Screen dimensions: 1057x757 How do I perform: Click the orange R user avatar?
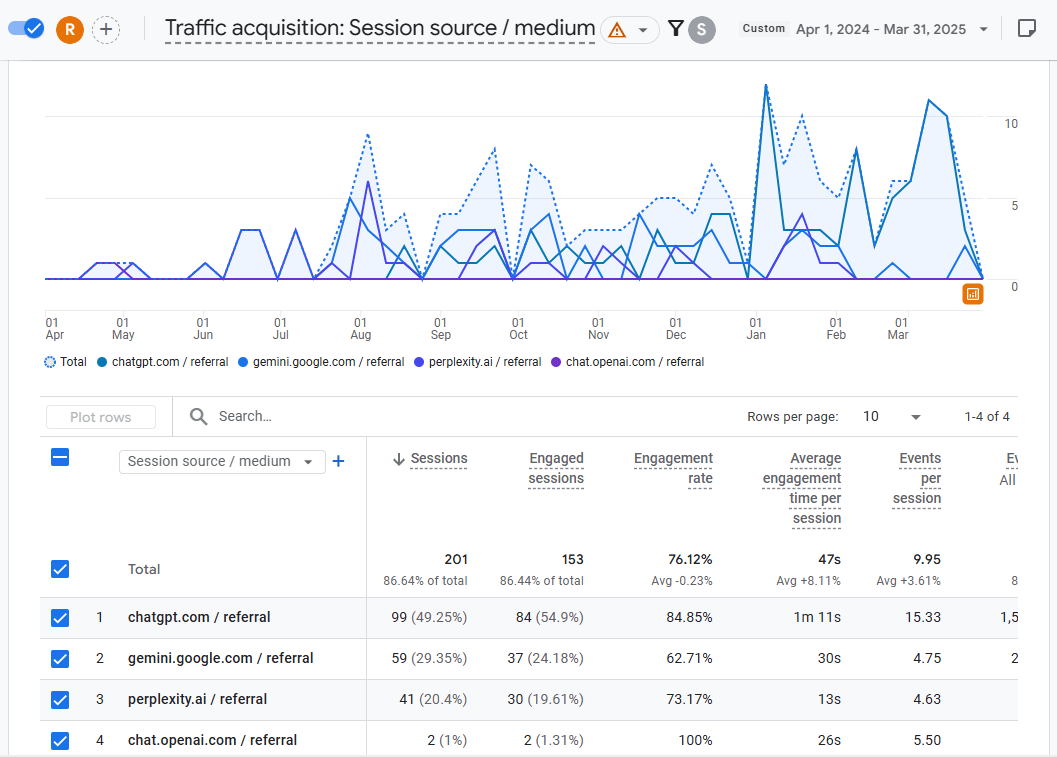(69, 29)
